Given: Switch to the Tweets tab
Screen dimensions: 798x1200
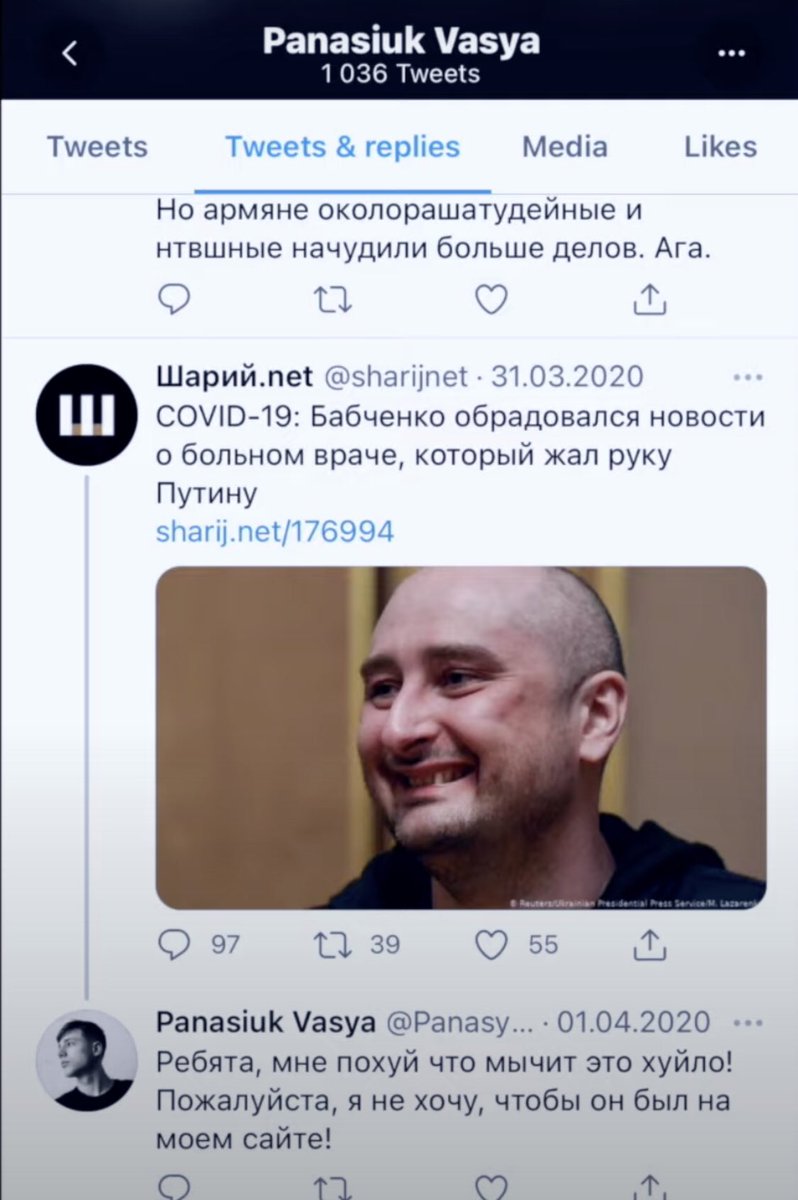Looking at the screenshot, I should coord(97,147).
